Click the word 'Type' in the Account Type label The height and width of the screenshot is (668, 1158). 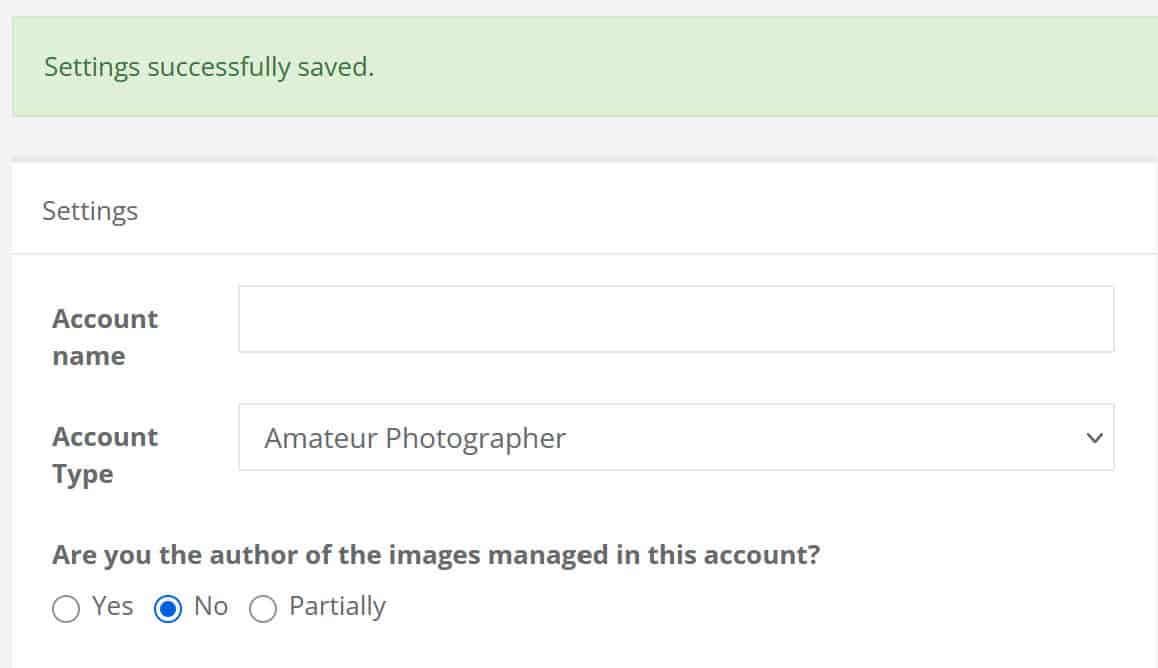pyautogui.click(x=83, y=474)
